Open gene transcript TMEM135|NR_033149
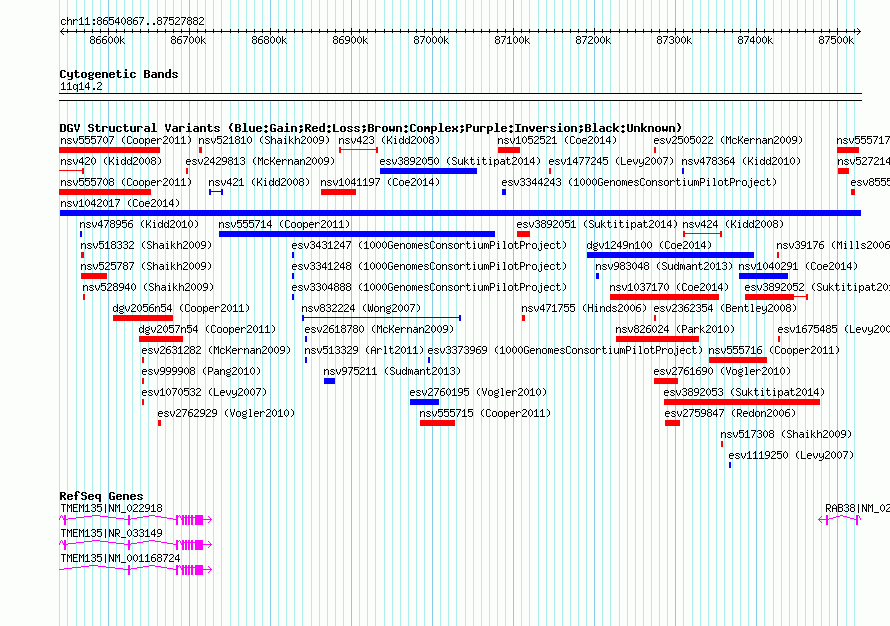The height and width of the screenshot is (626, 890). [x=111, y=533]
